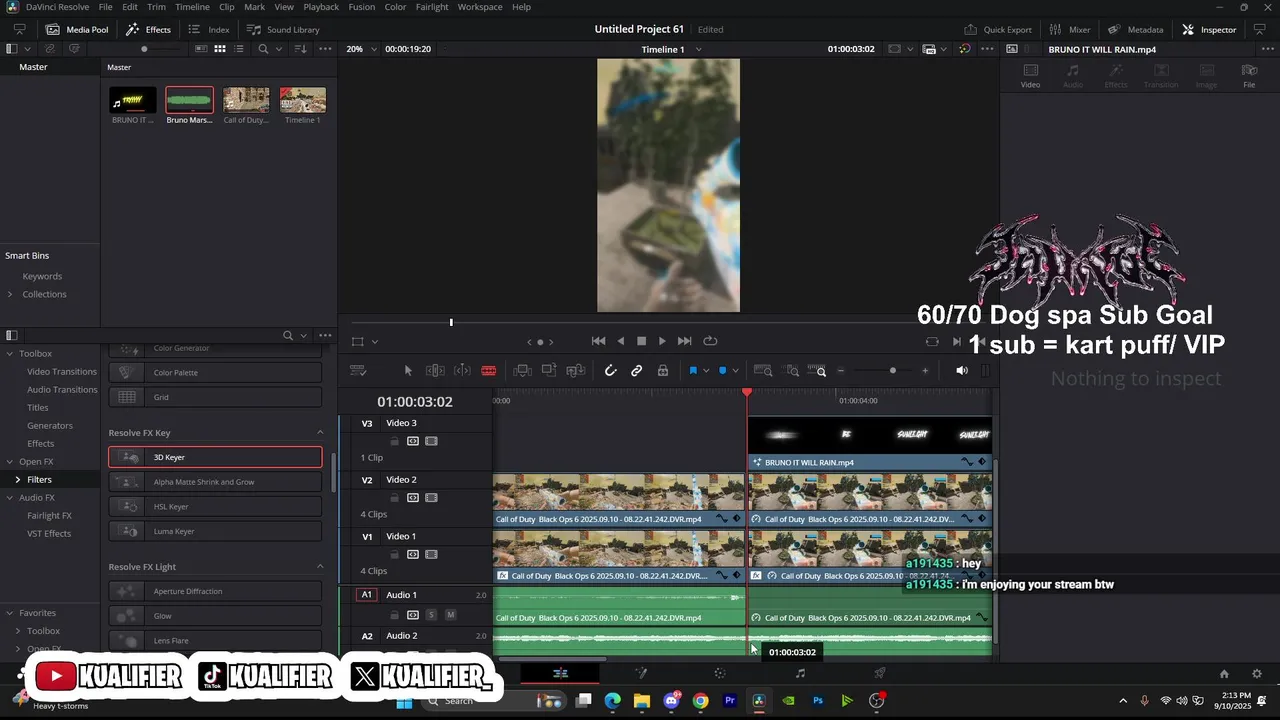This screenshot has width=1280, height=720.
Task: Collapse the Resolve FX Light section
Action: [320, 567]
